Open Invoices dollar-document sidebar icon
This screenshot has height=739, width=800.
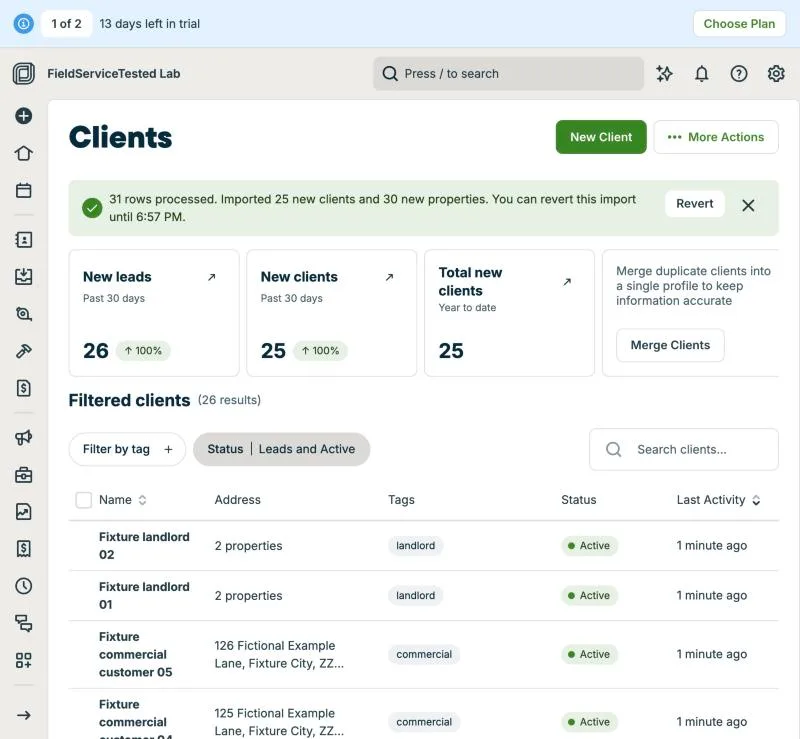point(23,388)
